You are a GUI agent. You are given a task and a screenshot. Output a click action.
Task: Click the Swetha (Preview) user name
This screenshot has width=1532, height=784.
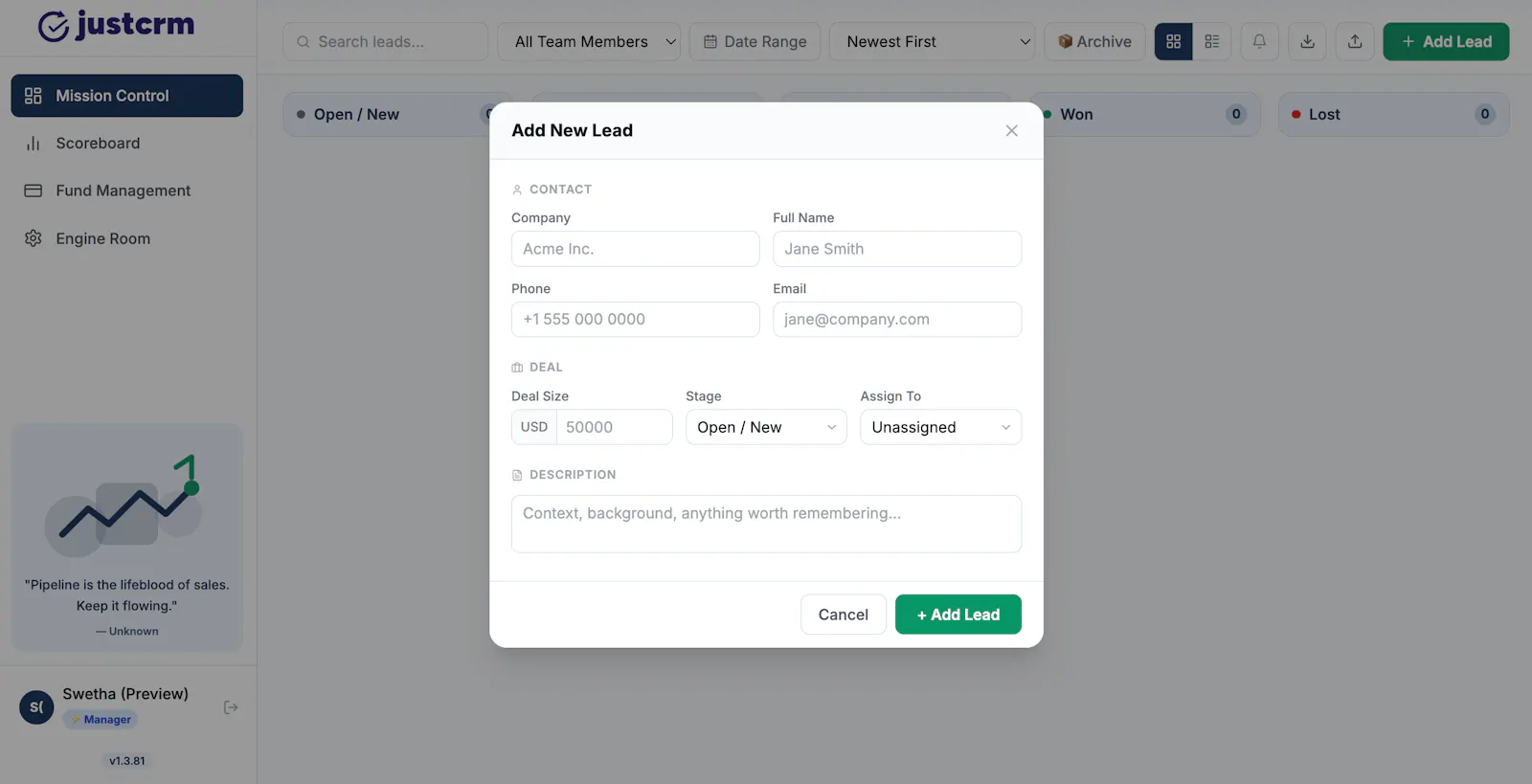click(x=125, y=694)
